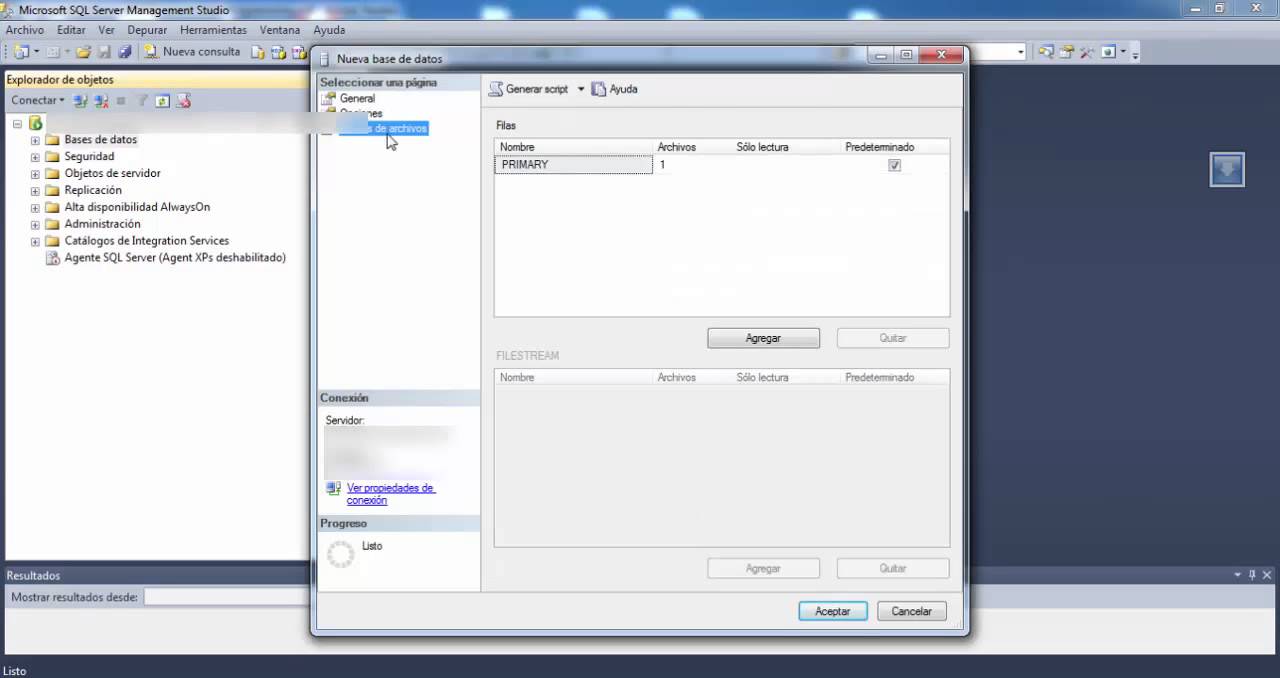Click the red-marked last icon in Object Explorer toolbar
The height and width of the screenshot is (678, 1280).
183,101
